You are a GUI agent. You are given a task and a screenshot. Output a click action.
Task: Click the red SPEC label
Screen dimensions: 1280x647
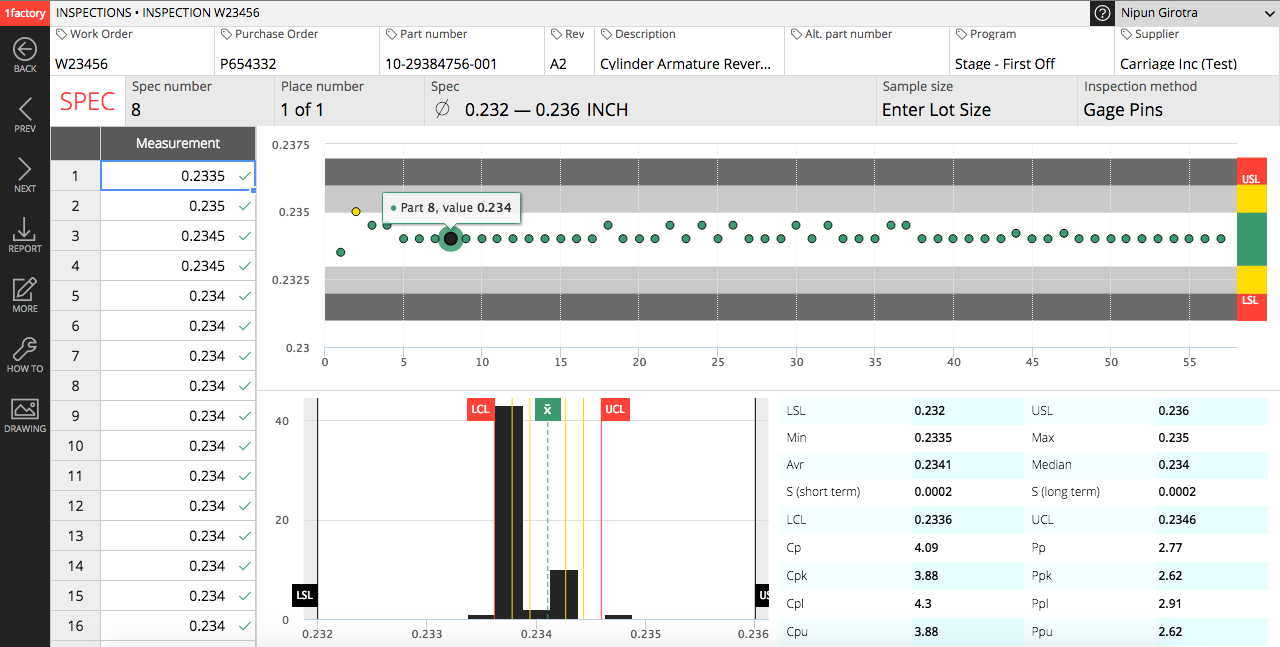click(x=87, y=101)
